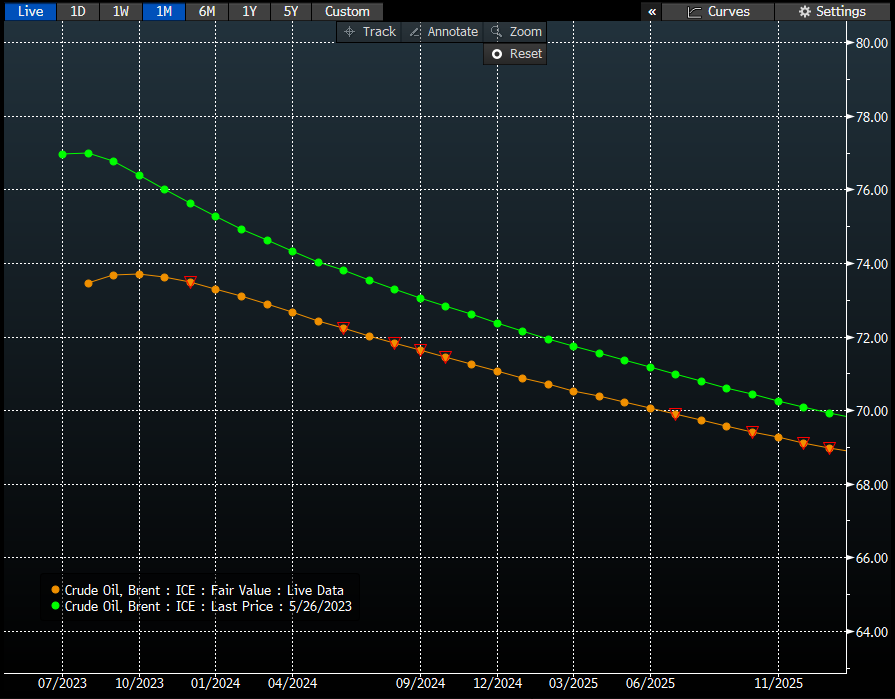The image size is (895, 699).
Task: Click the green Last Price legend dot
Action: (x=55, y=606)
